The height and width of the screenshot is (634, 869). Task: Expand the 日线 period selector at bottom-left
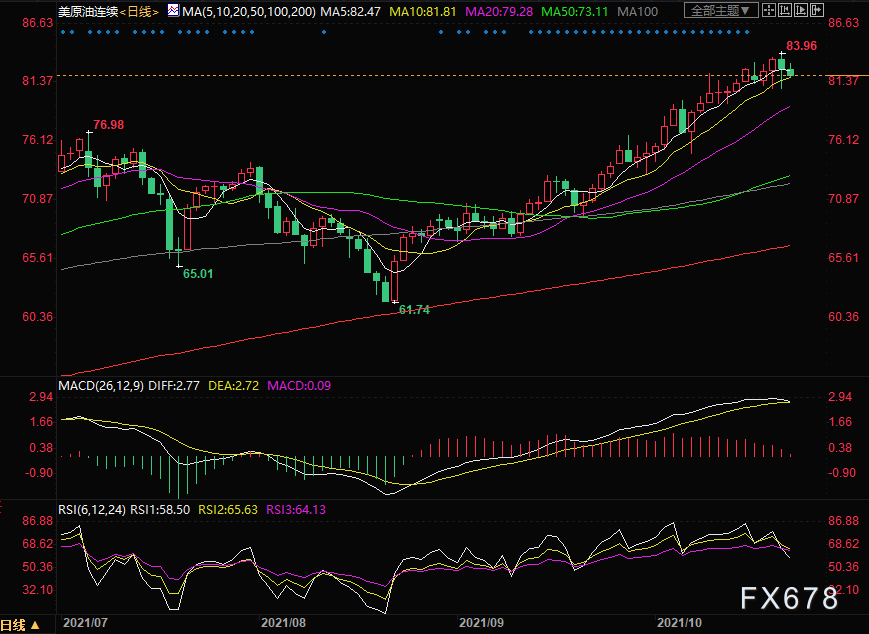[21, 625]
